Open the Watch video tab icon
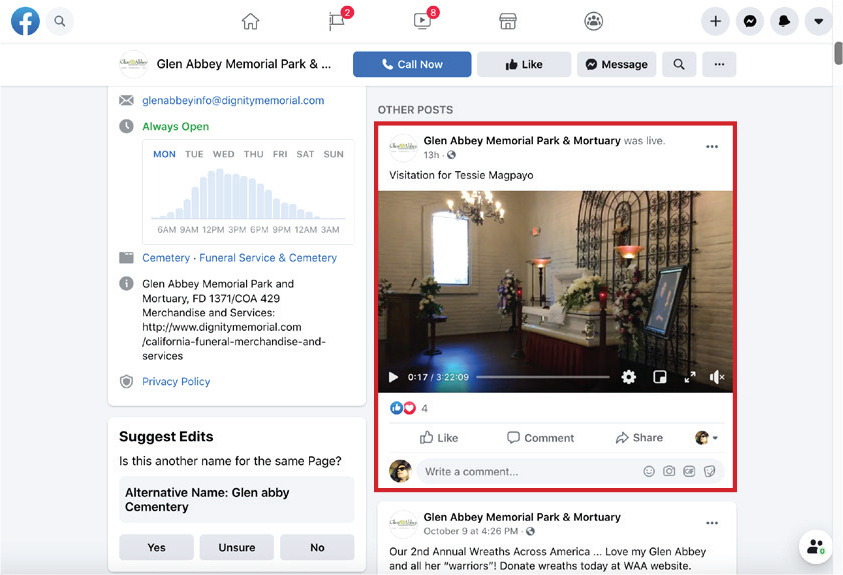Screen dimensions: 843x575 [x=422, y=21]
